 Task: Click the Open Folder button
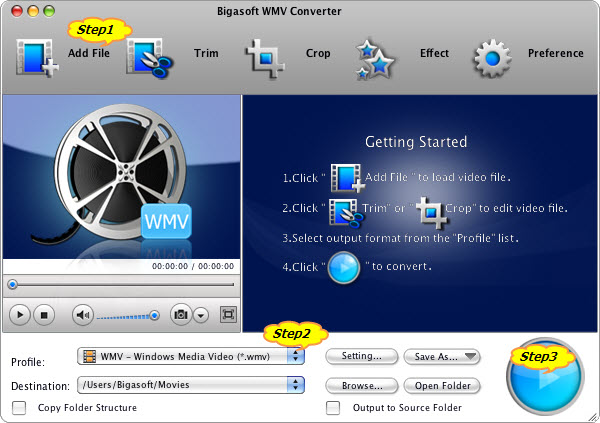point(442,385)
